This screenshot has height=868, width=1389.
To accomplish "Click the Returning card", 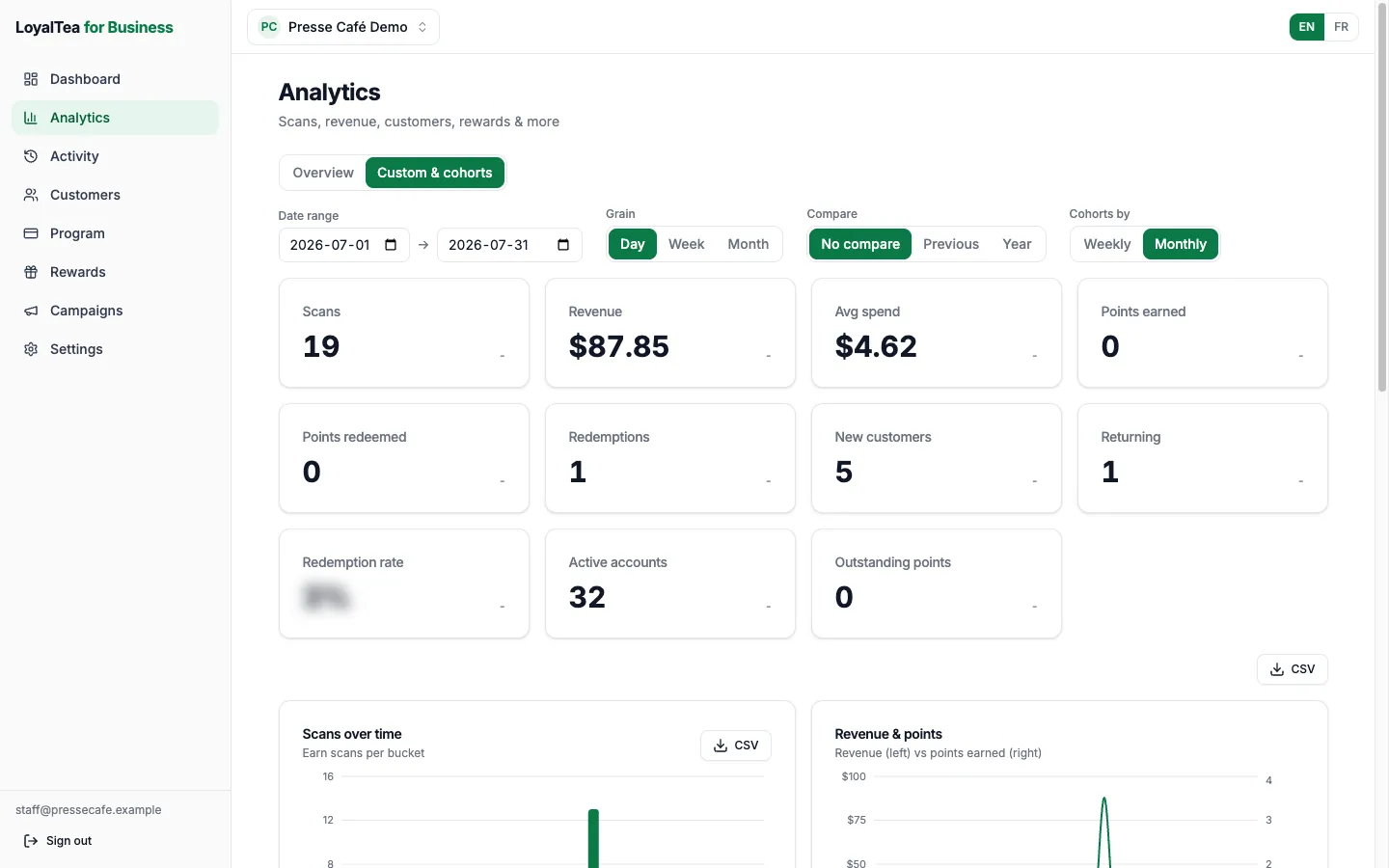I will pyautogui.click(x=1203, y=458).
